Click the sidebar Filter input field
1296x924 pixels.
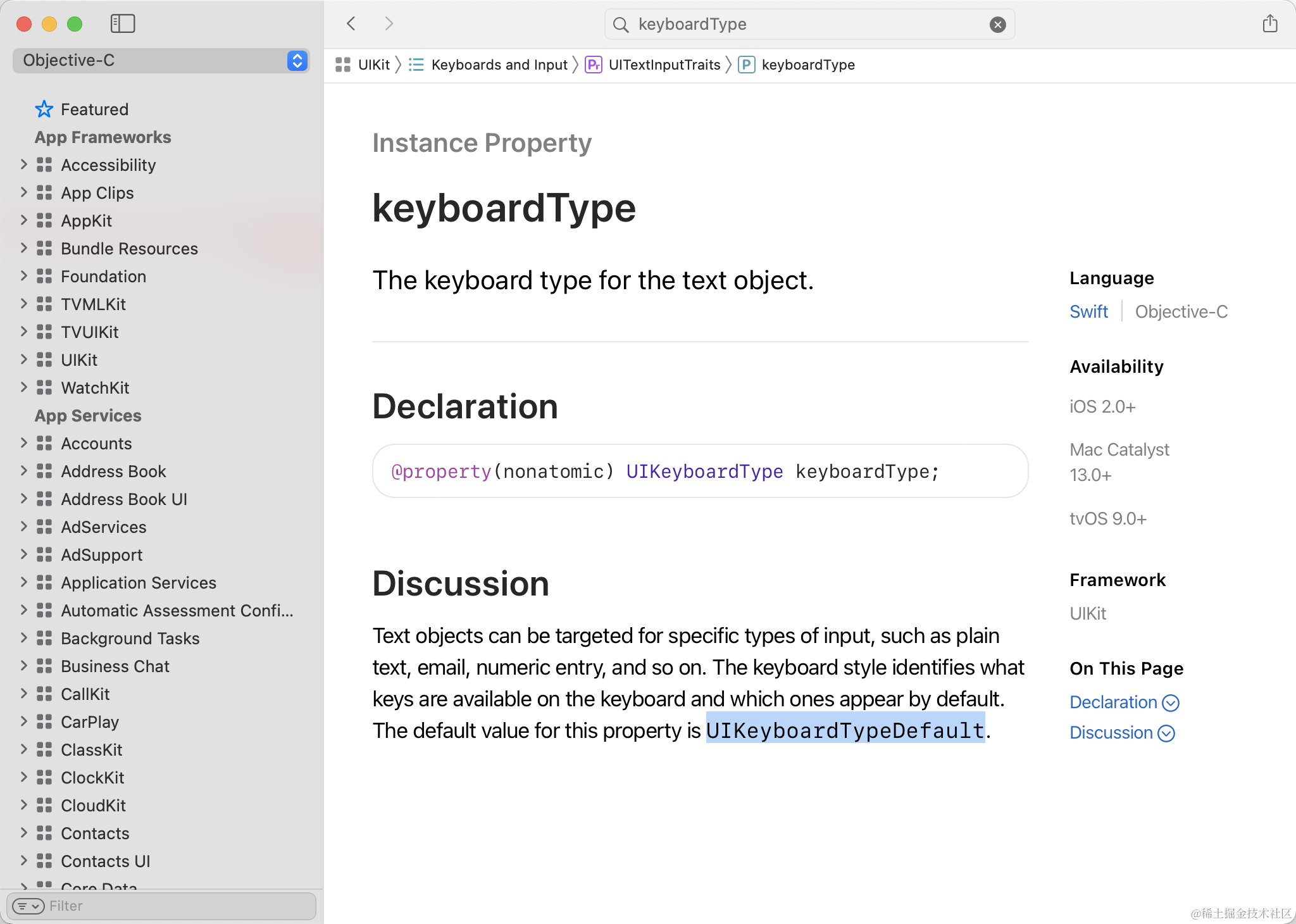(177, 906)
